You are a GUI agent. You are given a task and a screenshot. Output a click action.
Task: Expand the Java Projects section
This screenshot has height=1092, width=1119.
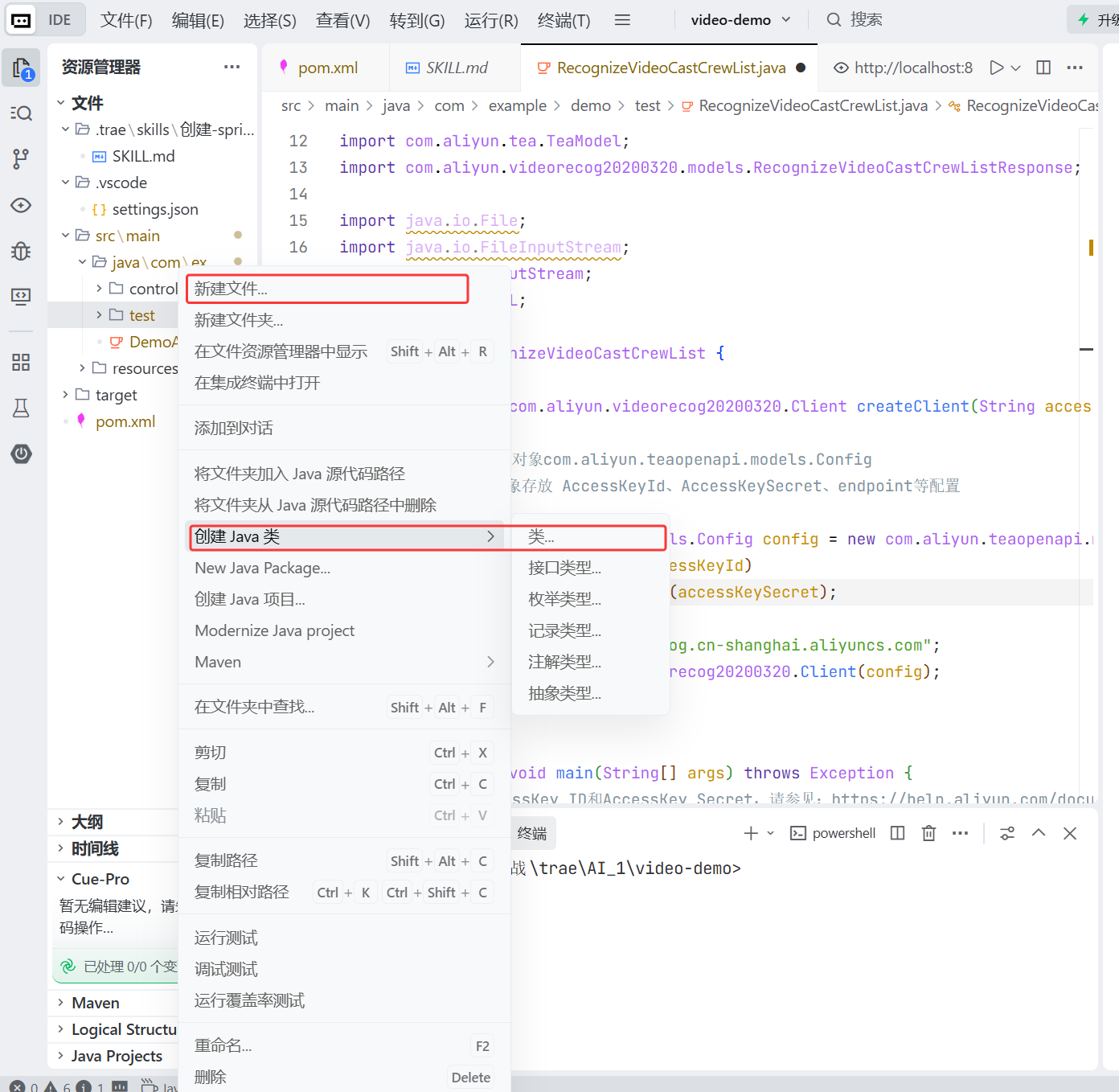(x=61, y=1056)
